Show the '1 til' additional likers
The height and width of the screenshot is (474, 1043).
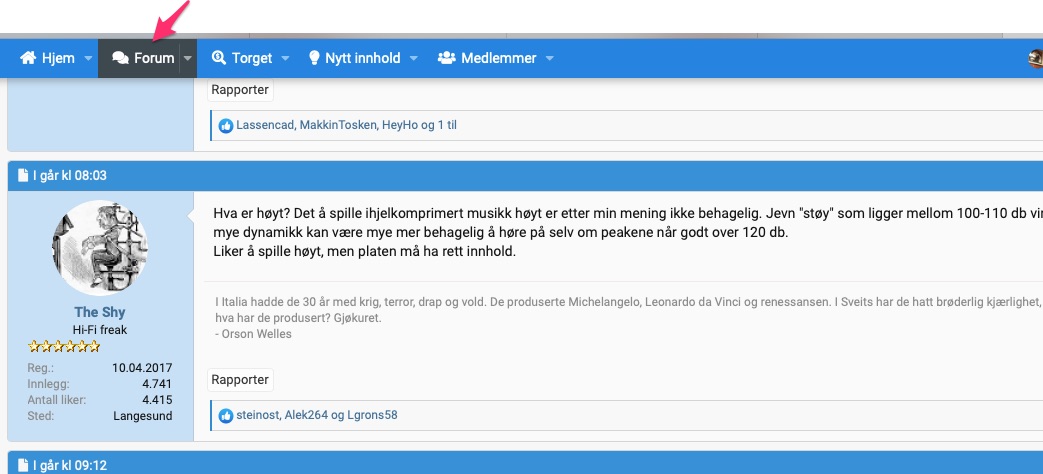point(447,125)
